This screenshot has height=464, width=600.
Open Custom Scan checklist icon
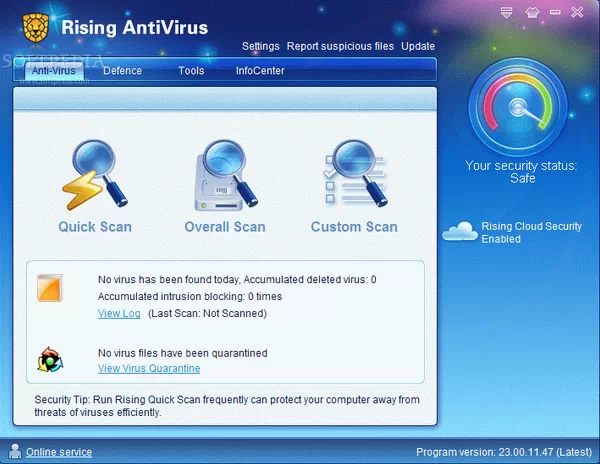pos(353,176)
